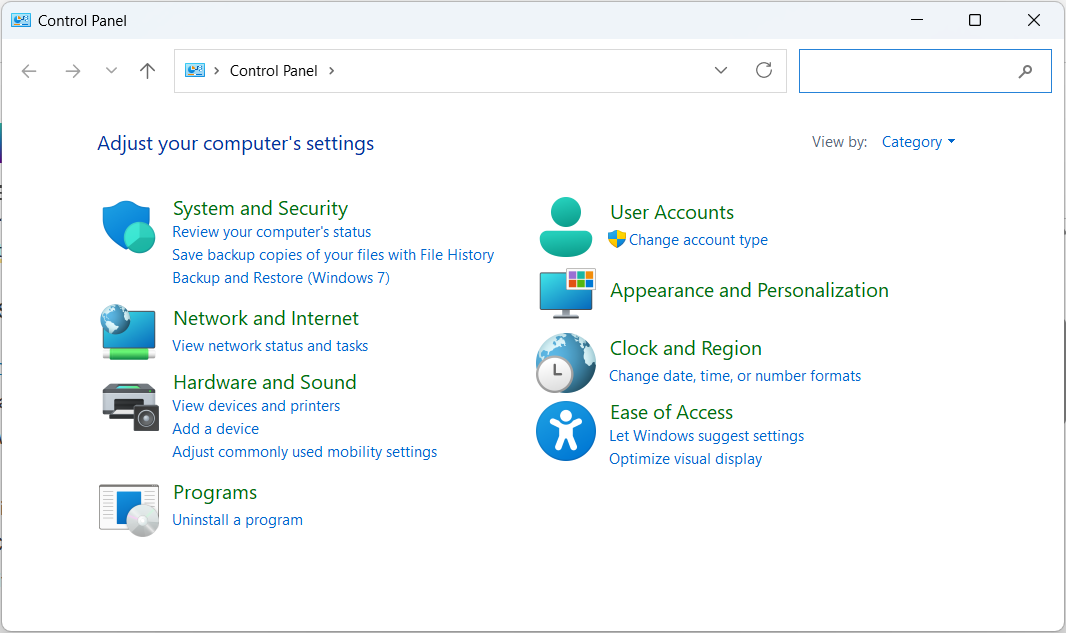Close the Control Panel window

(x=1033, y=20)
